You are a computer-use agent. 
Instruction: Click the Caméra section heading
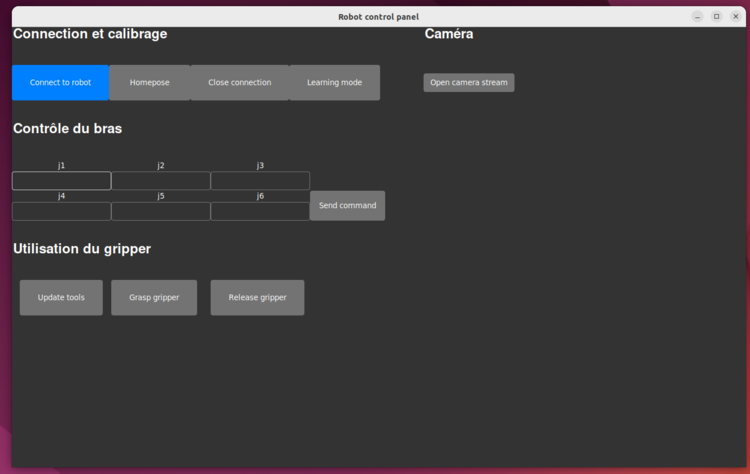[x=449, y=34]
